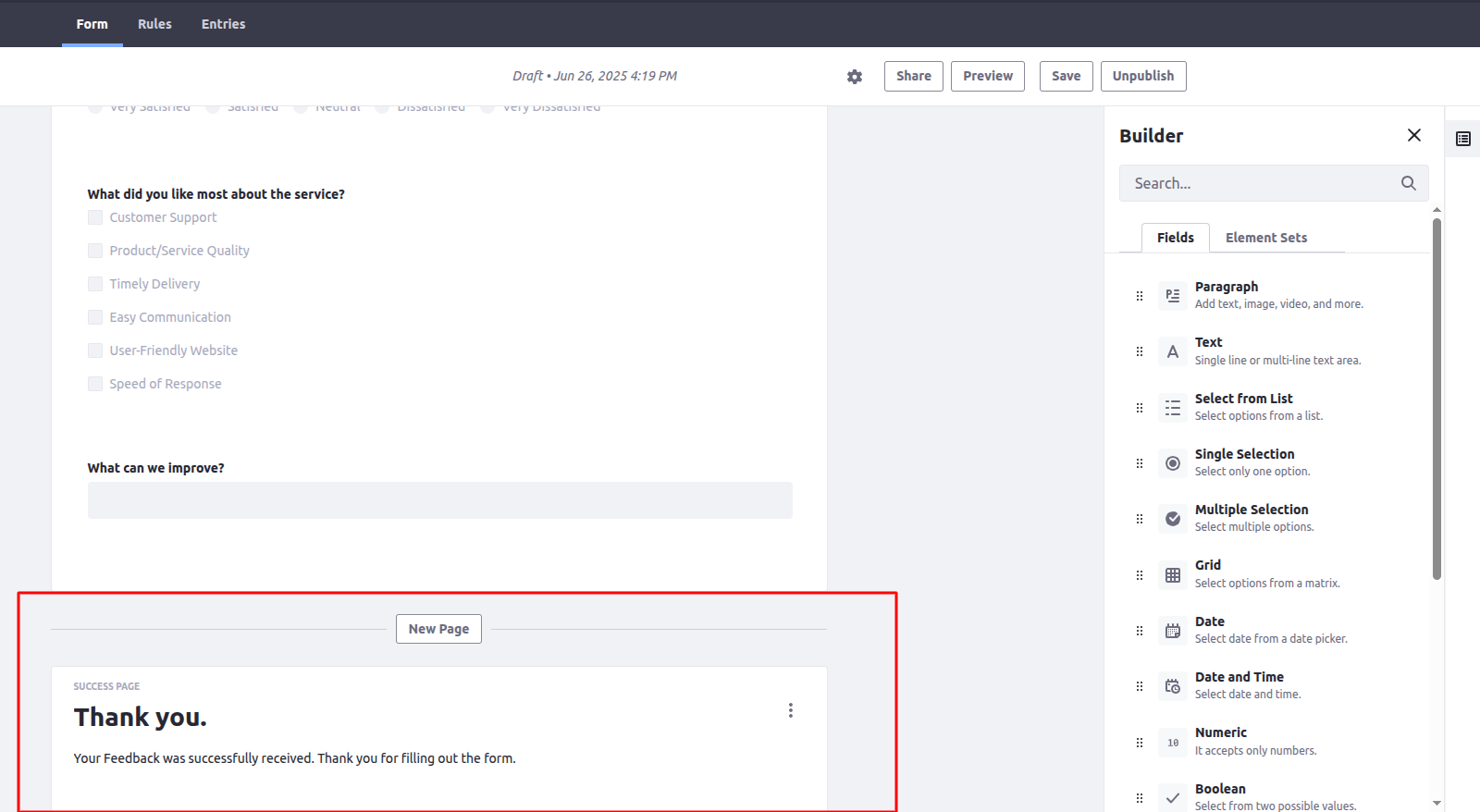Click the Draft timestamp status text
This screenshot has height=812, width=1480.
595,76
